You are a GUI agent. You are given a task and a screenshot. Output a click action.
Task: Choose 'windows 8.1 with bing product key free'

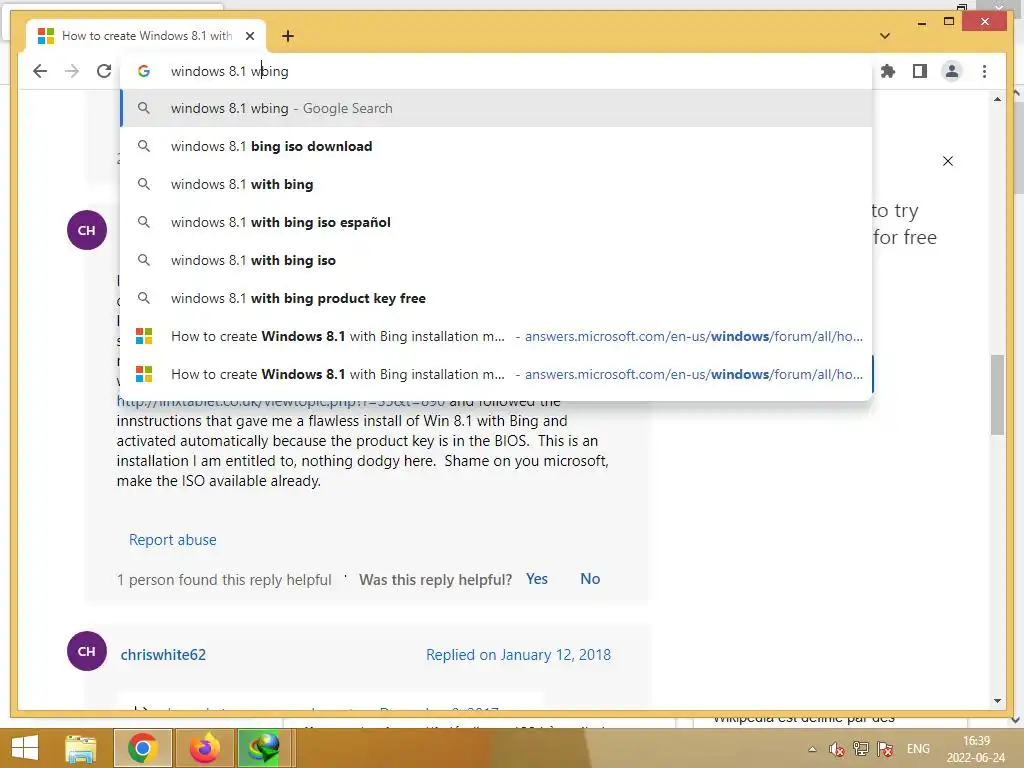[x=496, y=298]
